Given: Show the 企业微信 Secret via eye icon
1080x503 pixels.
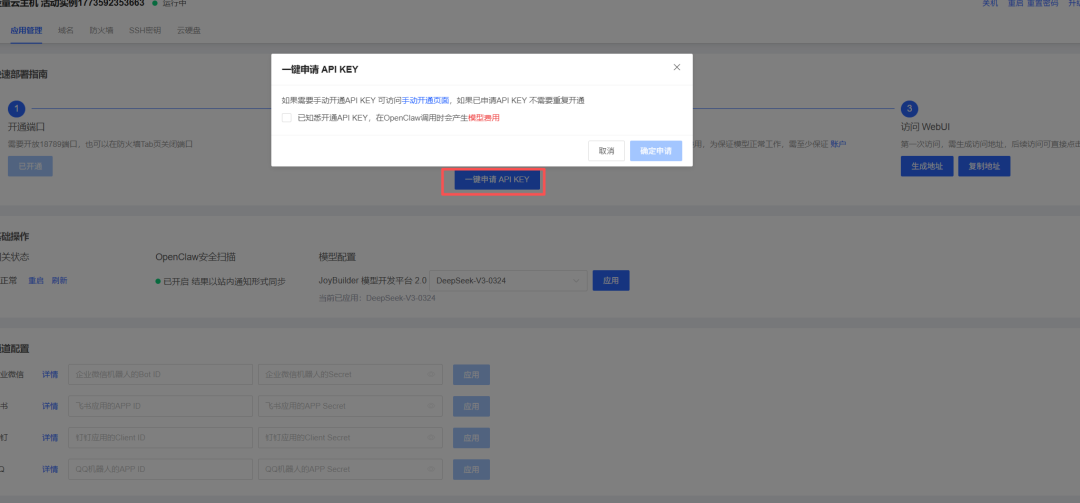Looking at the screenshot, I should point(431,375).
